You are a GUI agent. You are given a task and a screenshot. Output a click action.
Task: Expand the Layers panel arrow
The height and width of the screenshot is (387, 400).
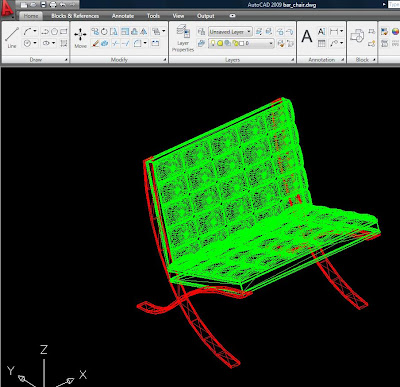tap(292, 60)
